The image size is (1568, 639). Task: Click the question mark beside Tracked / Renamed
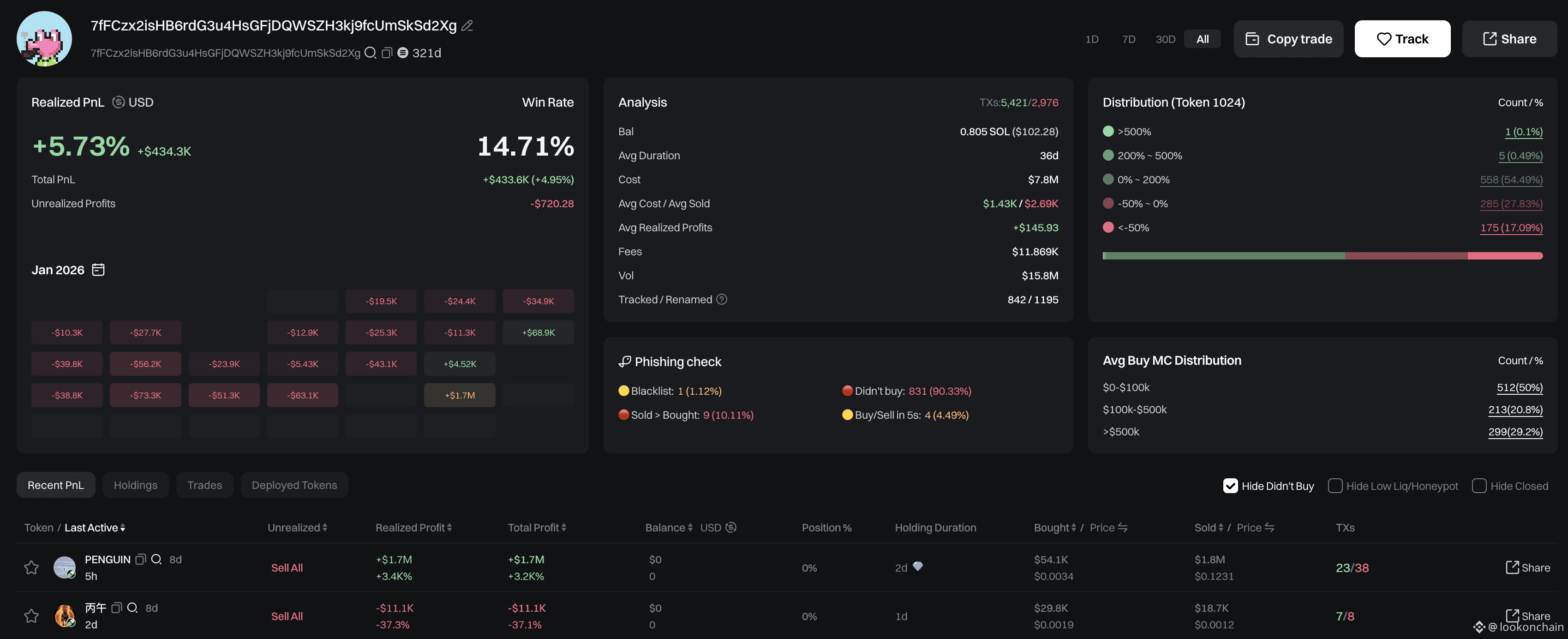(x=722, y=299)
